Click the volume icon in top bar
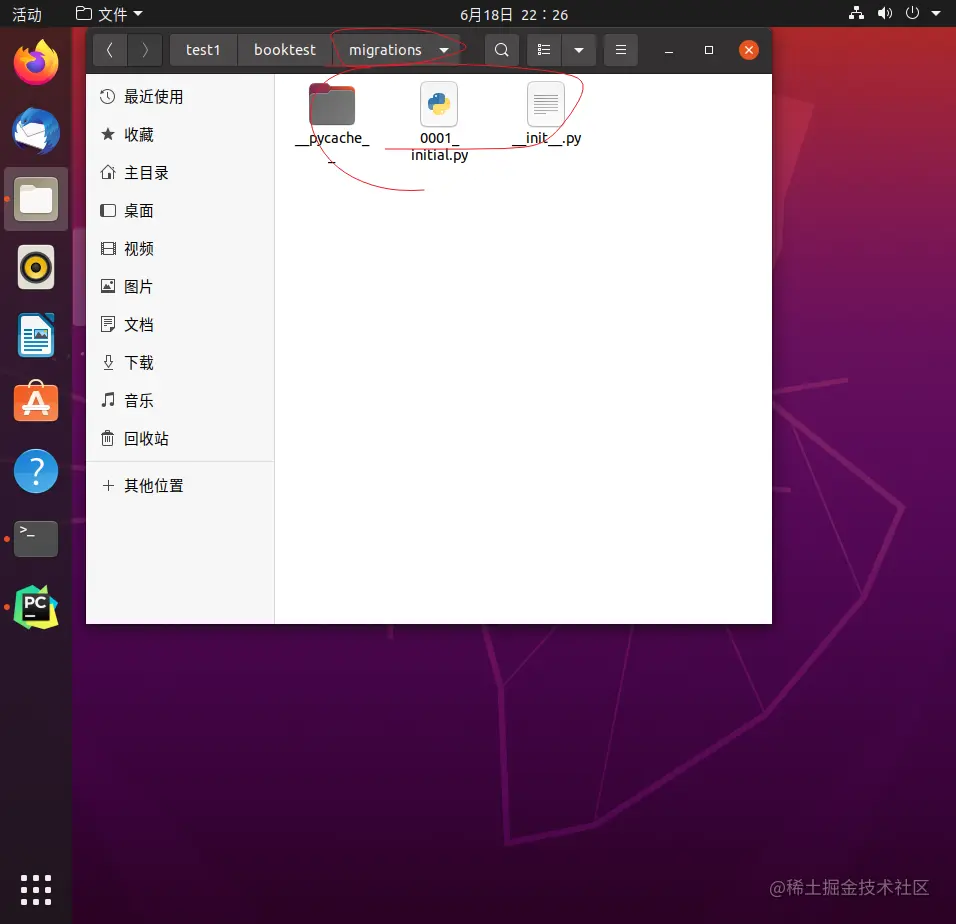The height and width of the screenshot is (924, 956). click(885, 13)
